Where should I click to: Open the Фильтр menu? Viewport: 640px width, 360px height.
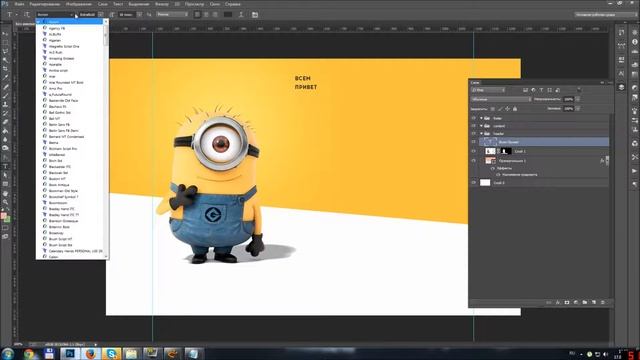[162, 4]
